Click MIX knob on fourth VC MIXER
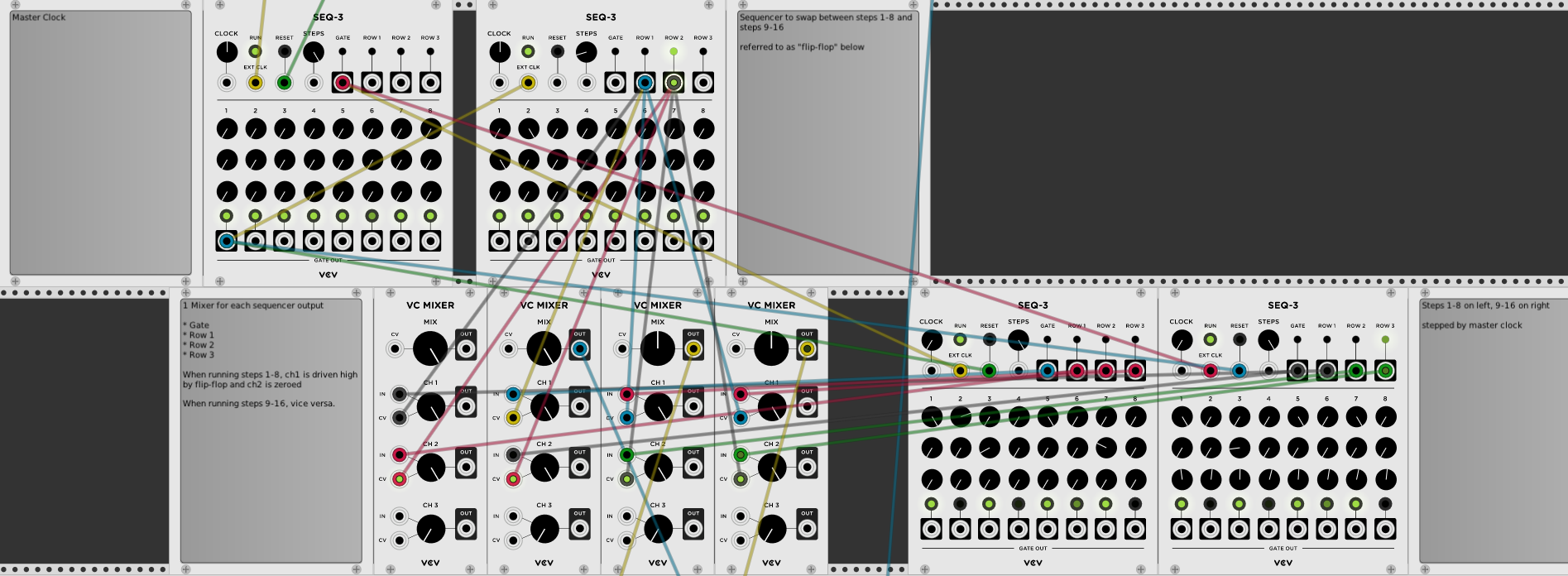Image resolution: width=1568 pixels, height=576 pixels. click(771, 348)
